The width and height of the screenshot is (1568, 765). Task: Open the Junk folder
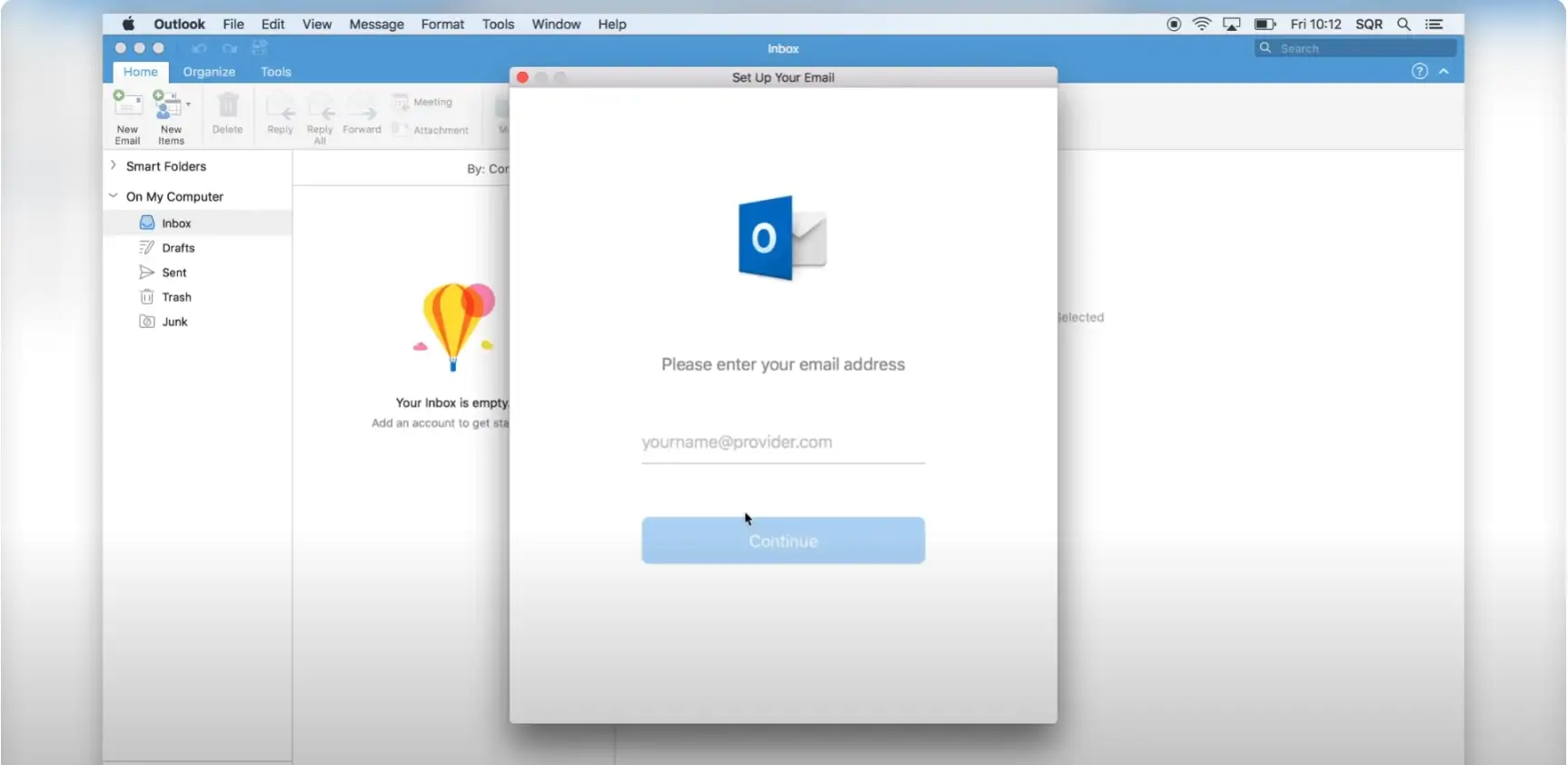pos(174,322)
